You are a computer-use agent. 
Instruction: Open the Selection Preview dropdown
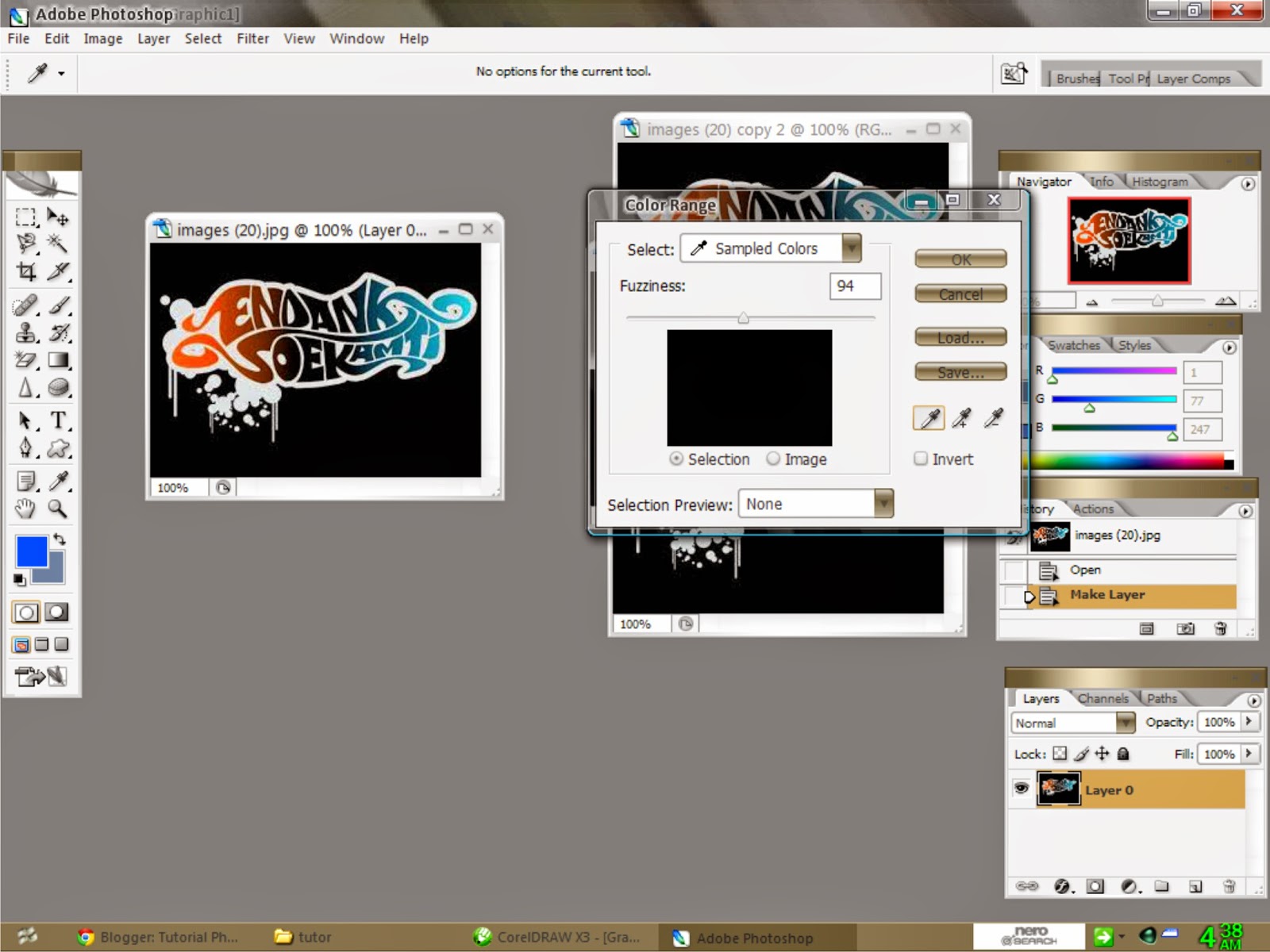(x=816, y=504)
